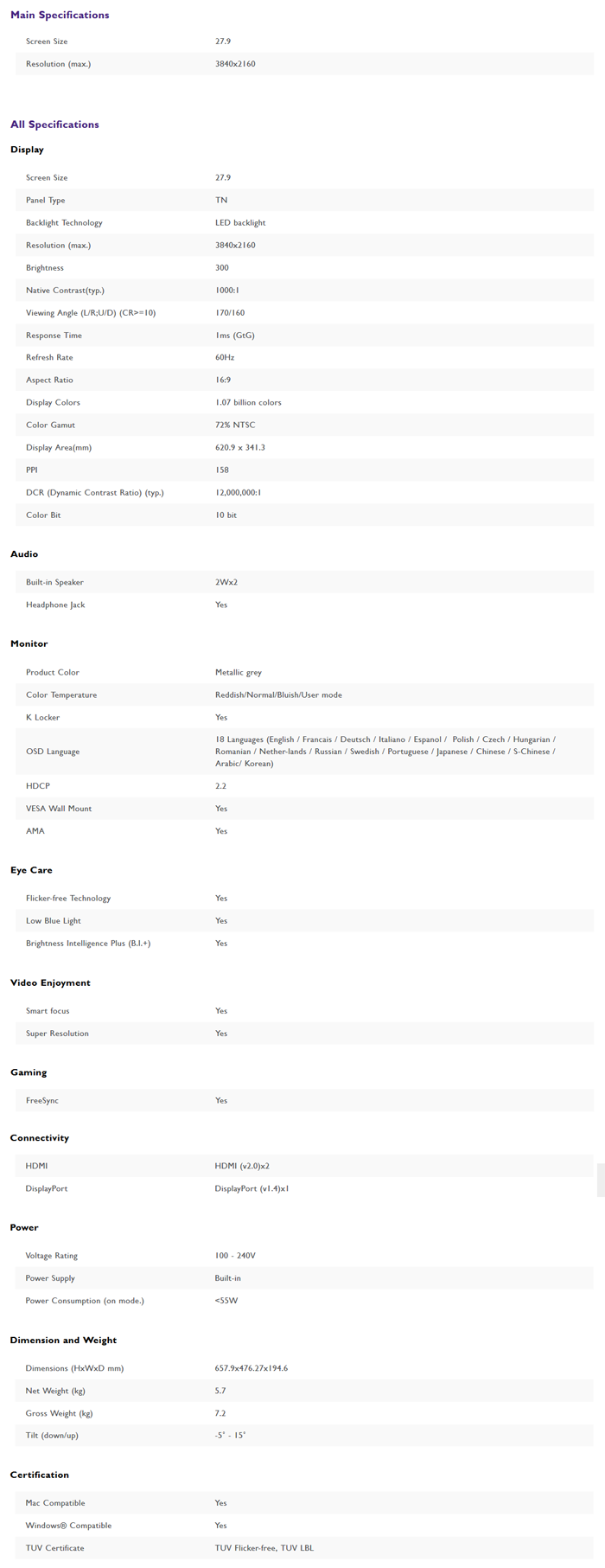The image size is (605, 1568).
Task: Click the All Specifications heading
Action: pyautogui.click(x=54, y=125)
